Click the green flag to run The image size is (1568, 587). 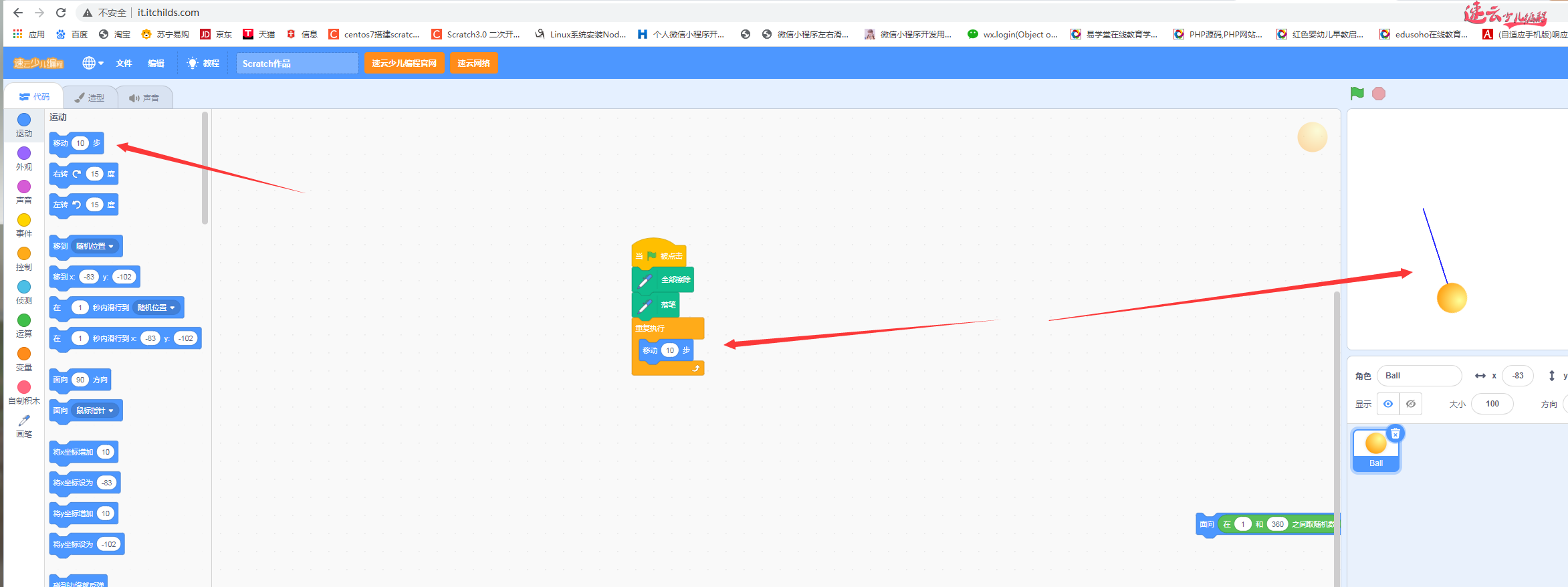[x=1357, y=94]
